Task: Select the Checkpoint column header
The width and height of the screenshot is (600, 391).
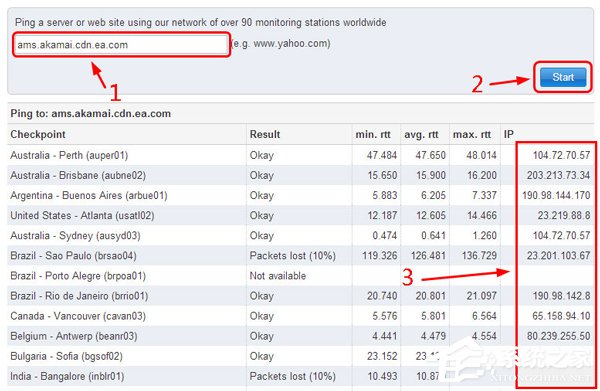Action: 38,134
